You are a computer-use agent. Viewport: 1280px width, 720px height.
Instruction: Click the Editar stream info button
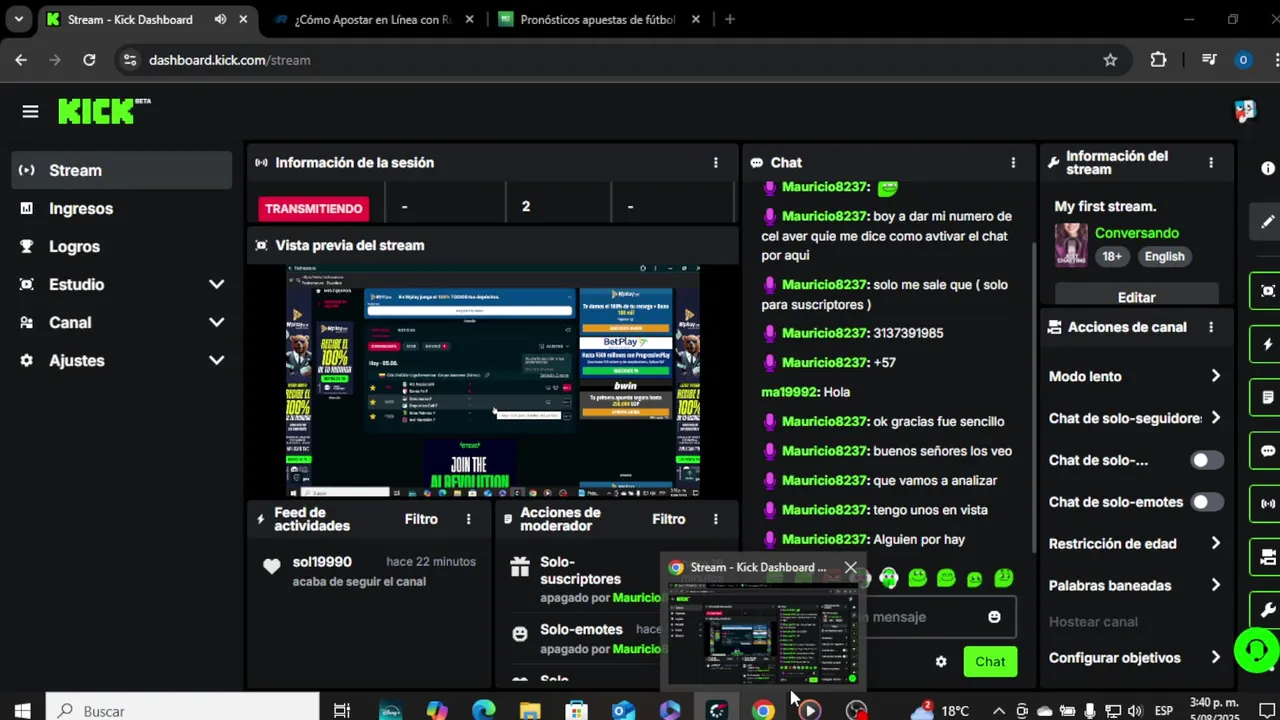tap(1136, 297)
